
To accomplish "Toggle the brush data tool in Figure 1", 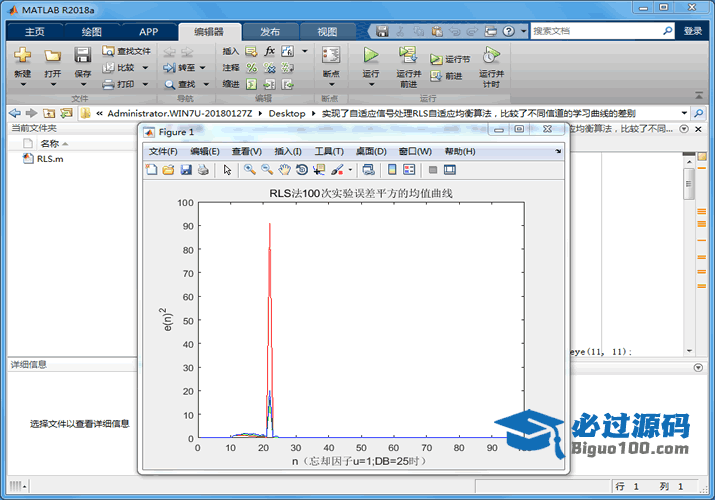I will (x=337, y=170).
